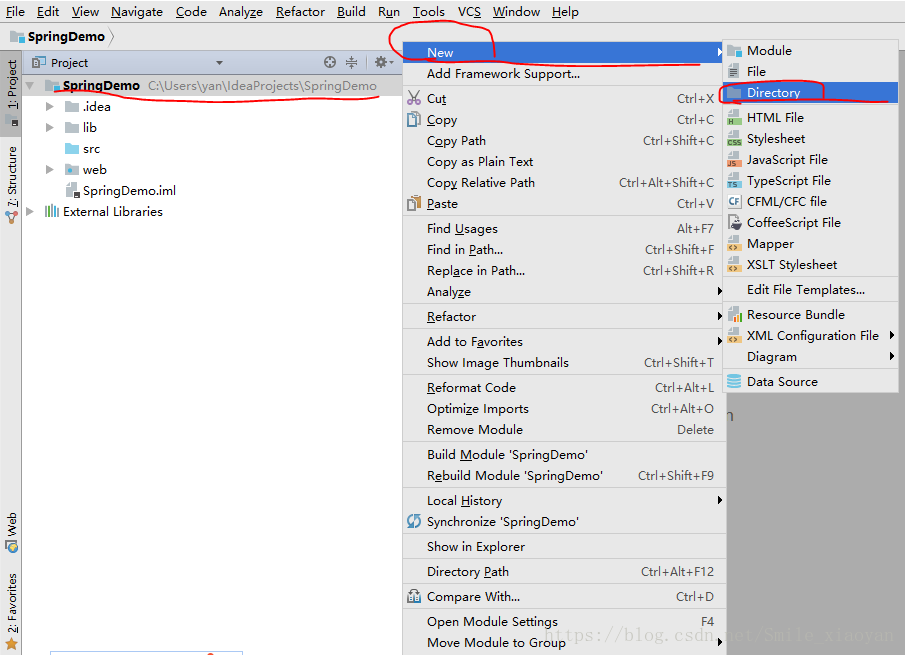Select Directory Path option
Screen dimensions: 905x655
[564, 571]
